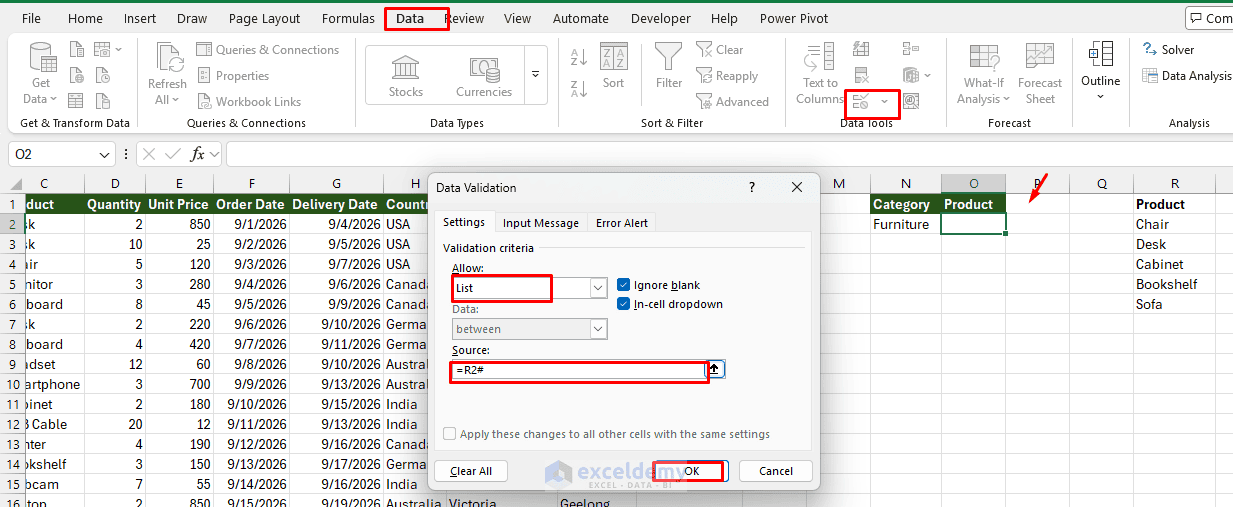This screenshot has height=507, width=1233.
Task: Switch to the Formulas tab
Action: coord(348,18)
